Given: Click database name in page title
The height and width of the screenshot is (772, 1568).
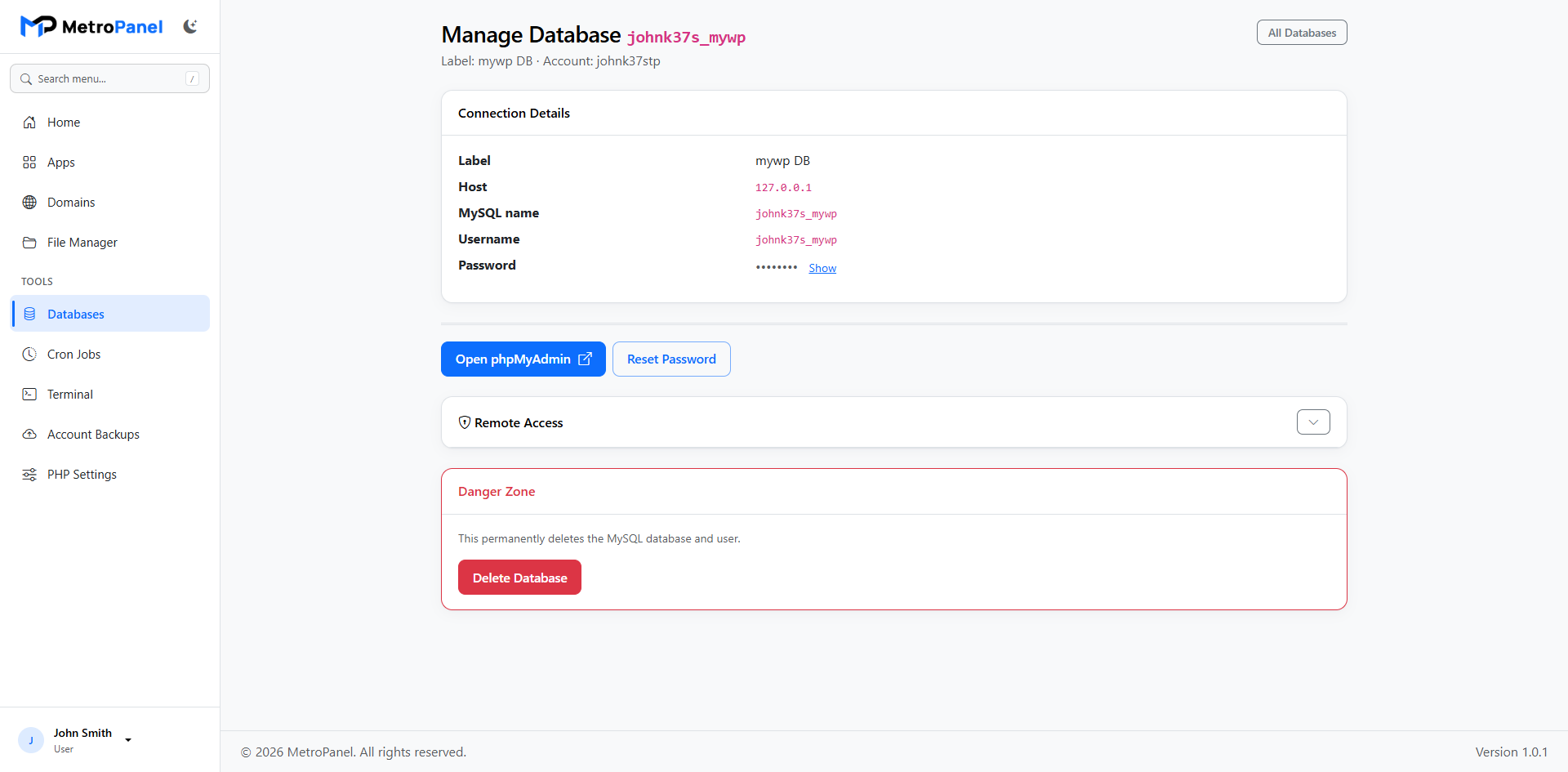Looking at the screenshot, I should pyautogui.click(x=686, y=38).
